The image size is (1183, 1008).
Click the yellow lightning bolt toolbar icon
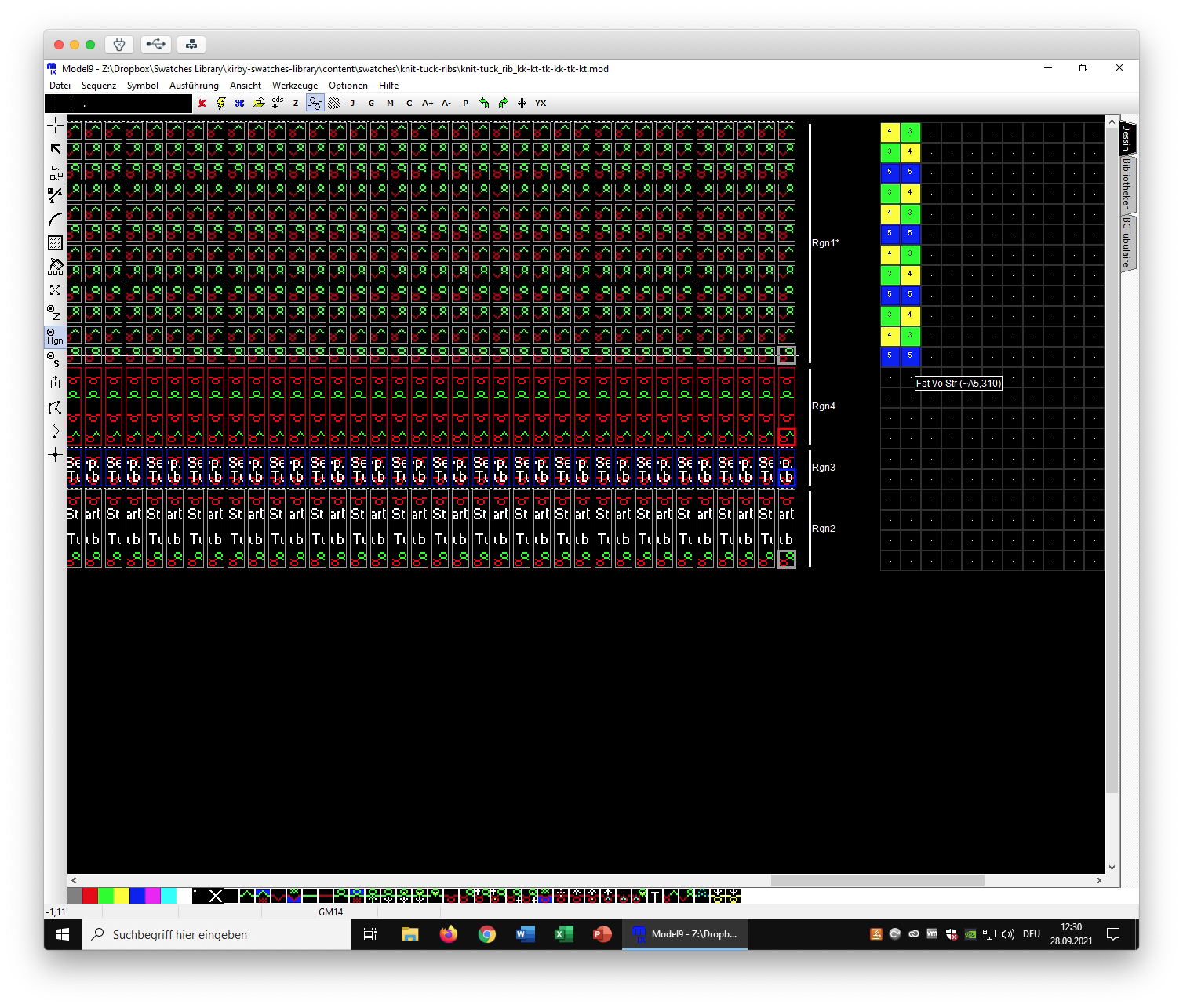[221, 103]
